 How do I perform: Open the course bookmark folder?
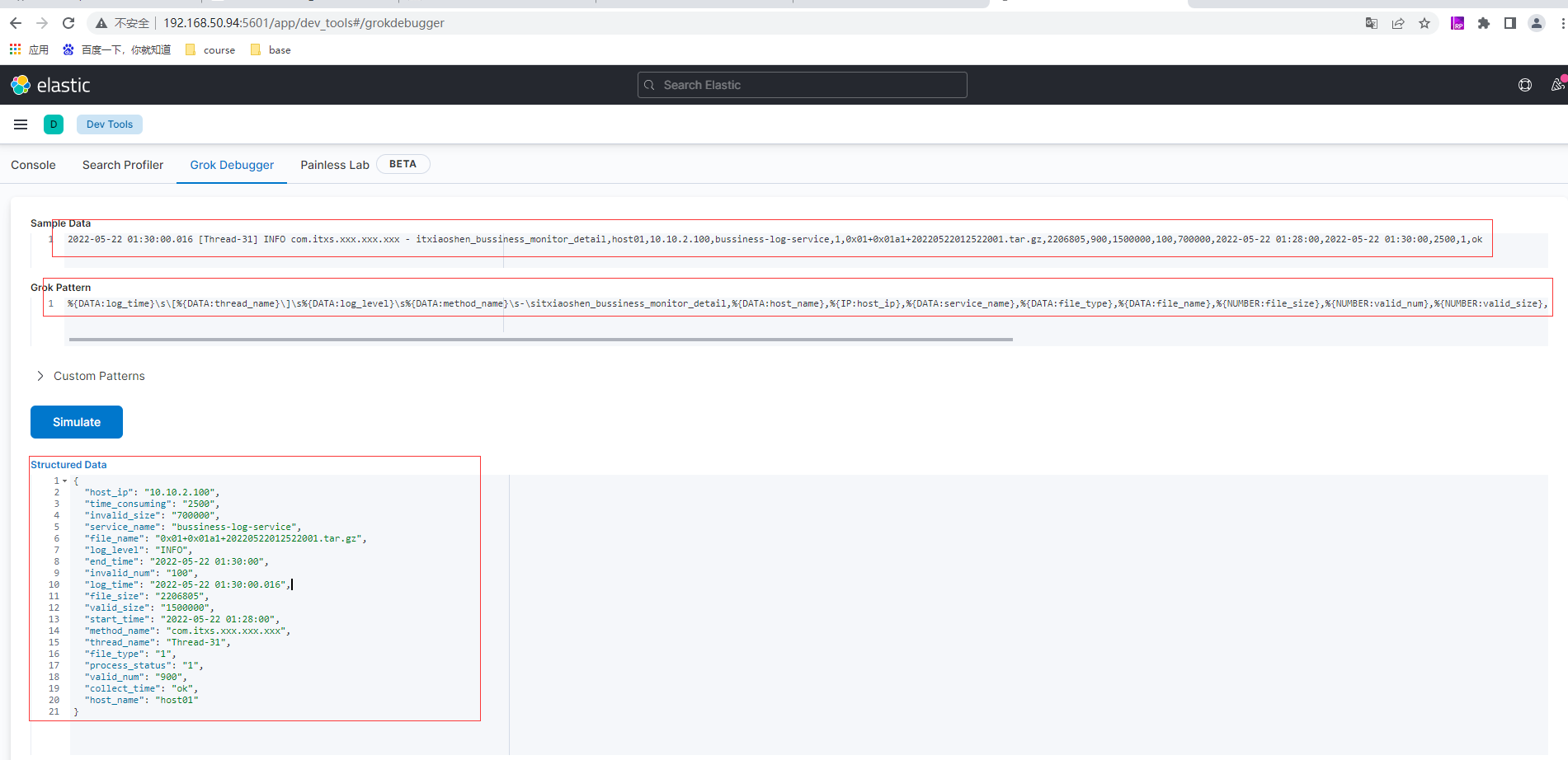click(211, 49)
